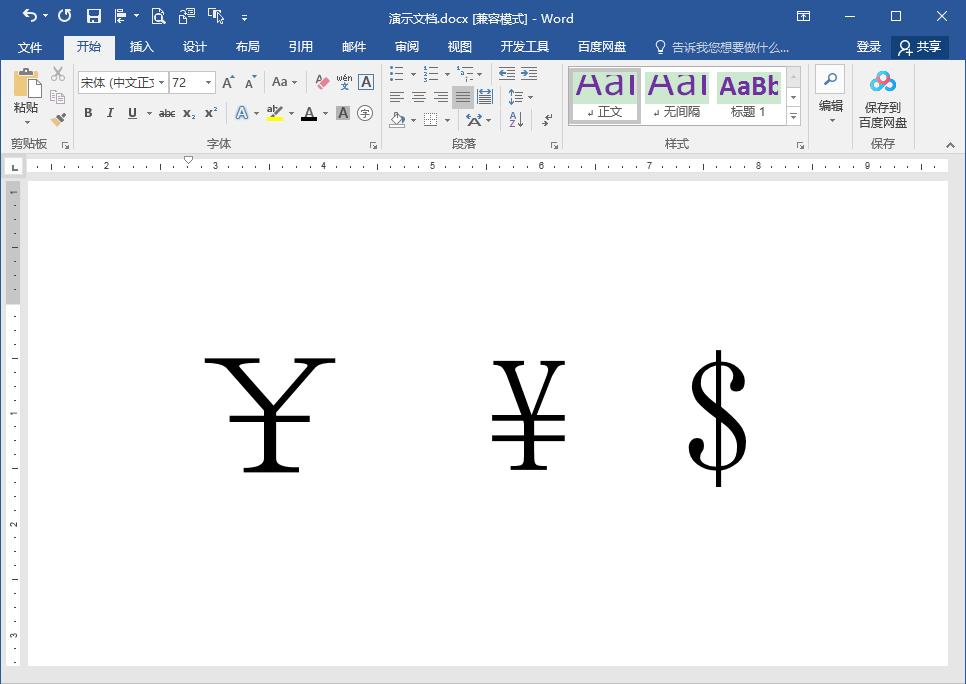Viewport: 966px width, 684px height.
Task: Click the Copy icon in clipboard group
Action: pos(58,97)
